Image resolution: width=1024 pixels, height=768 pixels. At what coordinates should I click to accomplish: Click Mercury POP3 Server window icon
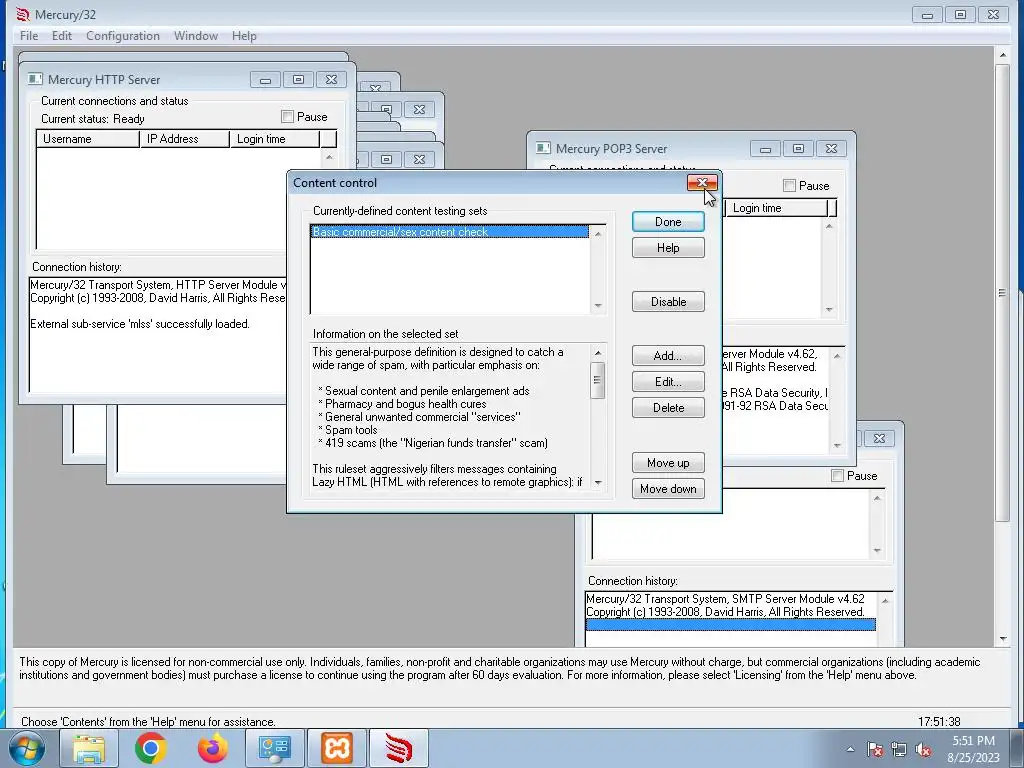(543, 148)
